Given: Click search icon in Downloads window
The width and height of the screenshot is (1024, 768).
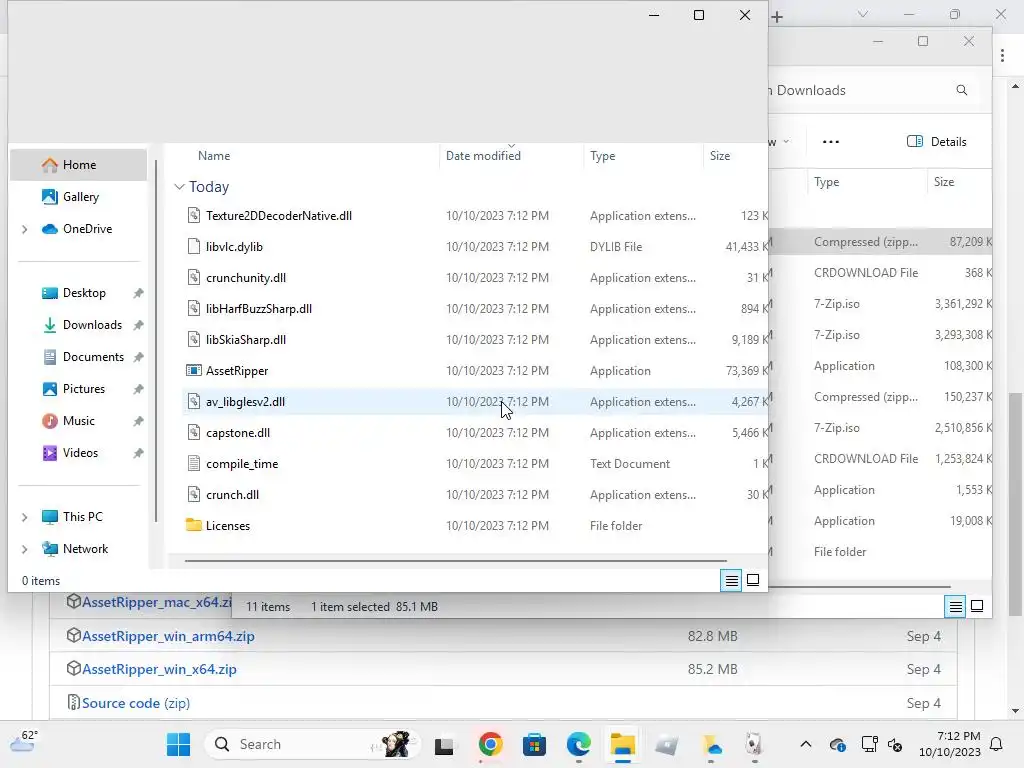Looking at the screenshot, I should tap(962, 90).
